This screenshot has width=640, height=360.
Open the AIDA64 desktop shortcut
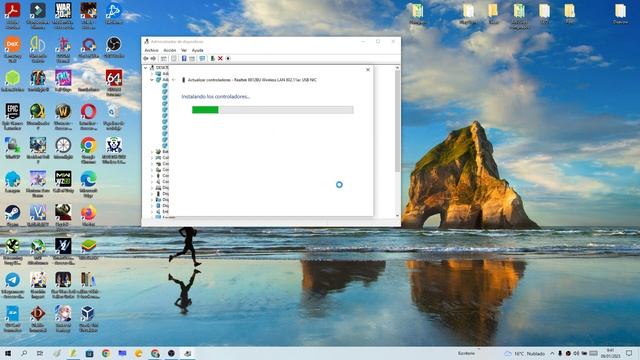click(113, 83)
